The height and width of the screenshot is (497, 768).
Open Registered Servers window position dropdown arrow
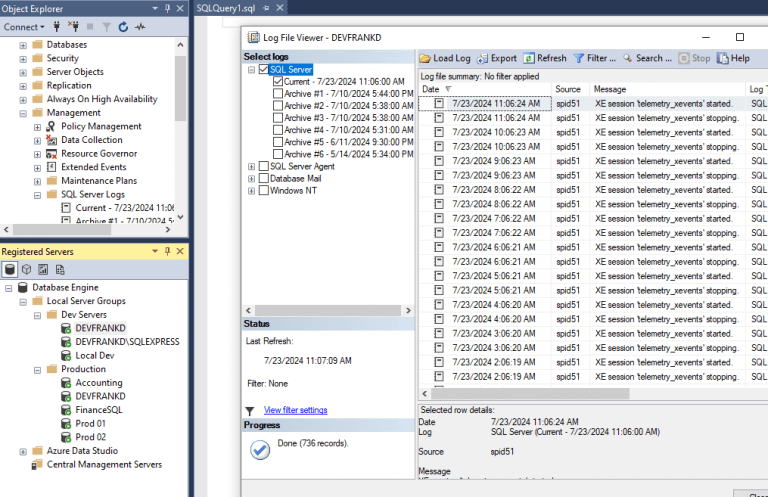point(155,251)
